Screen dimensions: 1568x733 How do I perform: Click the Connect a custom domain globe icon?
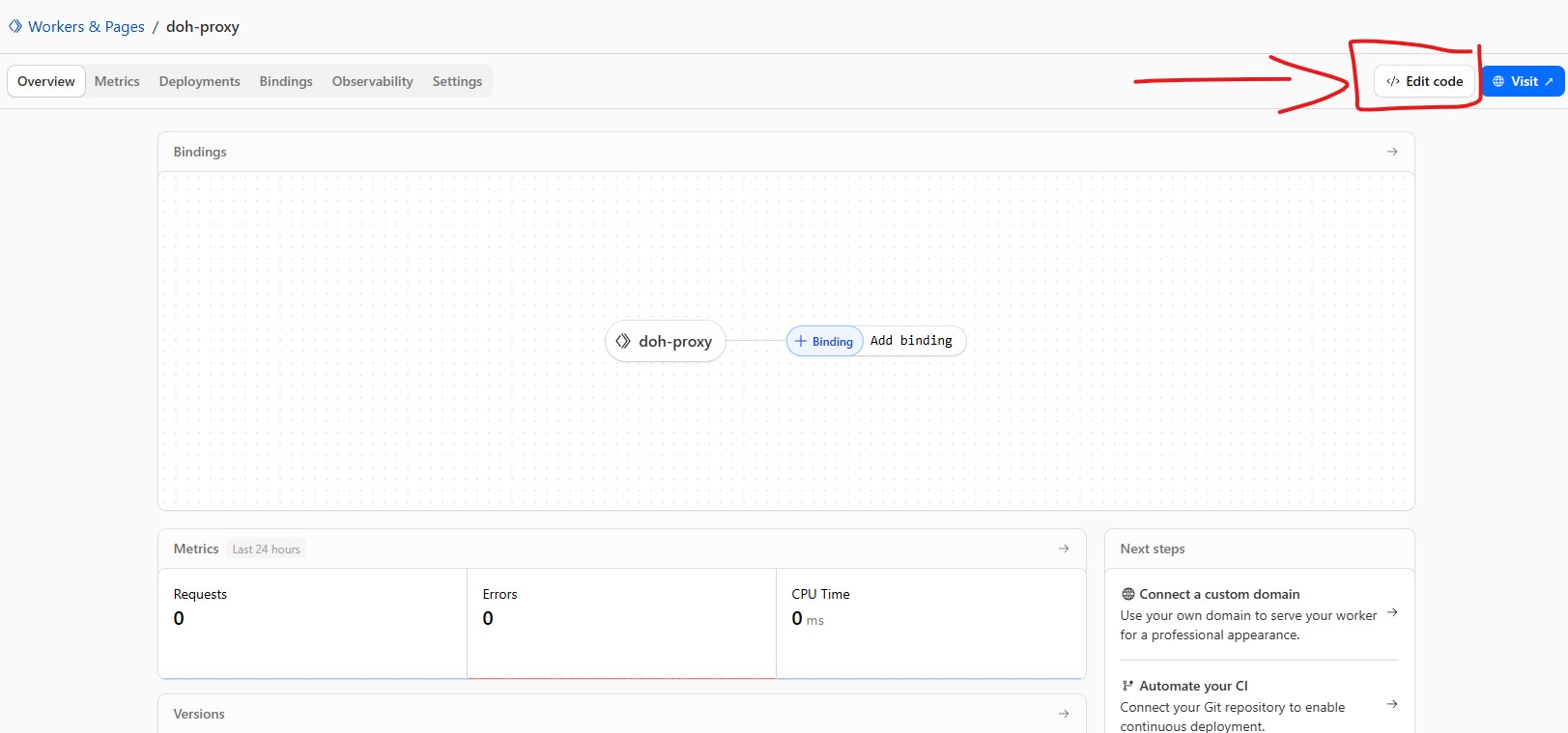pos(1127,595)
